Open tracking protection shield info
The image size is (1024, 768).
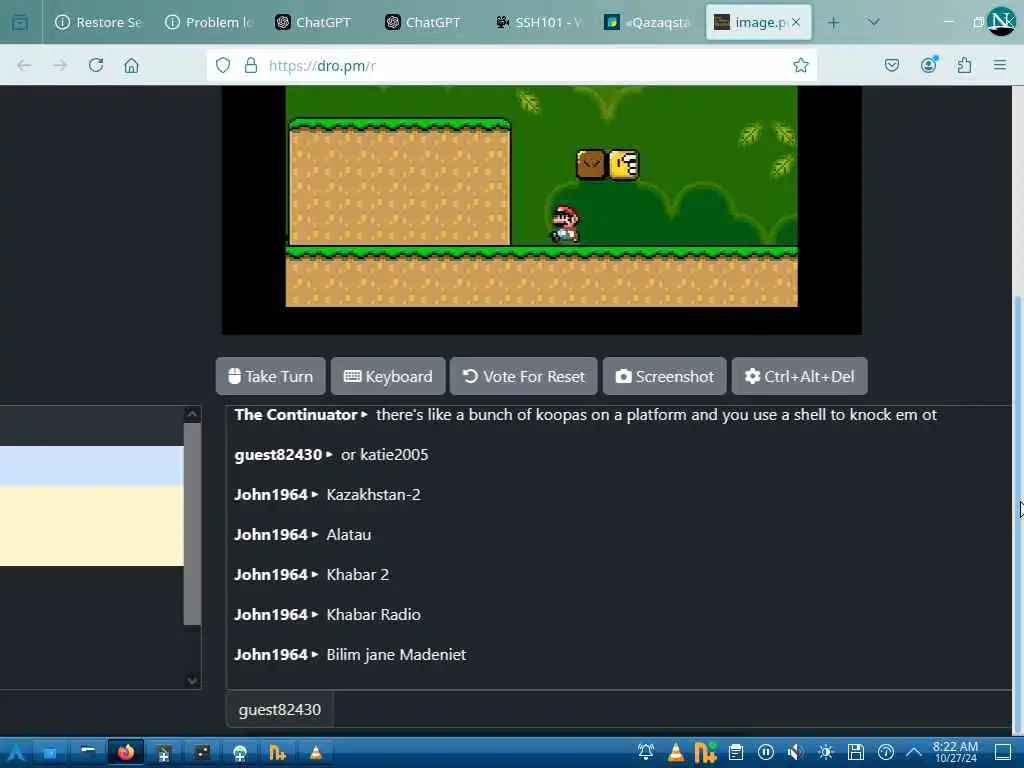point(223,65)
